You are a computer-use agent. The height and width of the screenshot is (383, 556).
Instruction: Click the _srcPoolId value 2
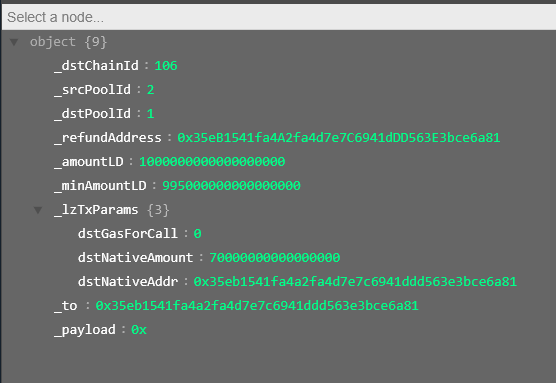click(x=150, y=90)
